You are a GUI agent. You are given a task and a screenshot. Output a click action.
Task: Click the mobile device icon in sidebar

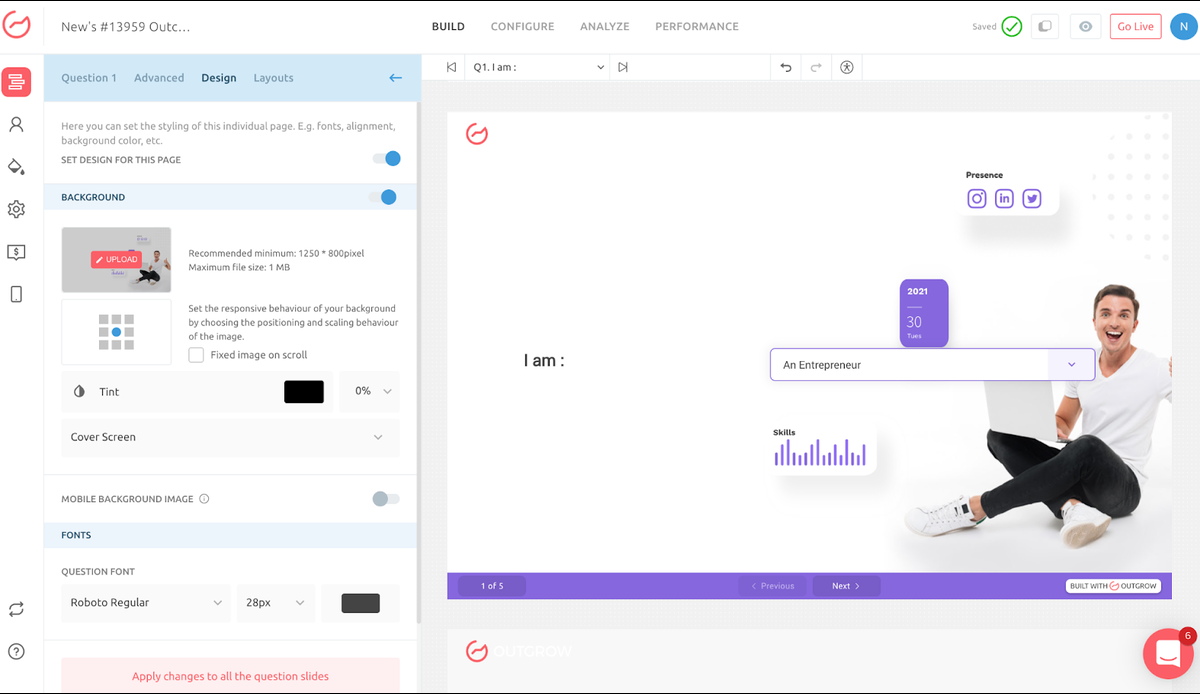[x=16, y=294]
